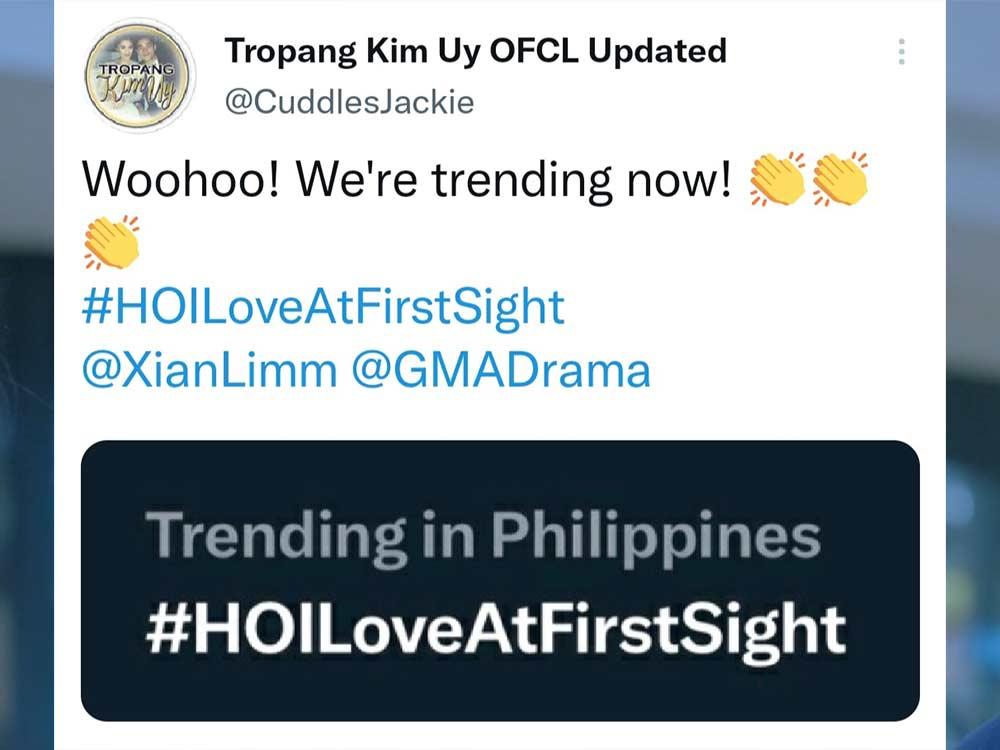Visit the @XianLimm mention
This screenshot has width=1000, height=750.
point(210,370)
